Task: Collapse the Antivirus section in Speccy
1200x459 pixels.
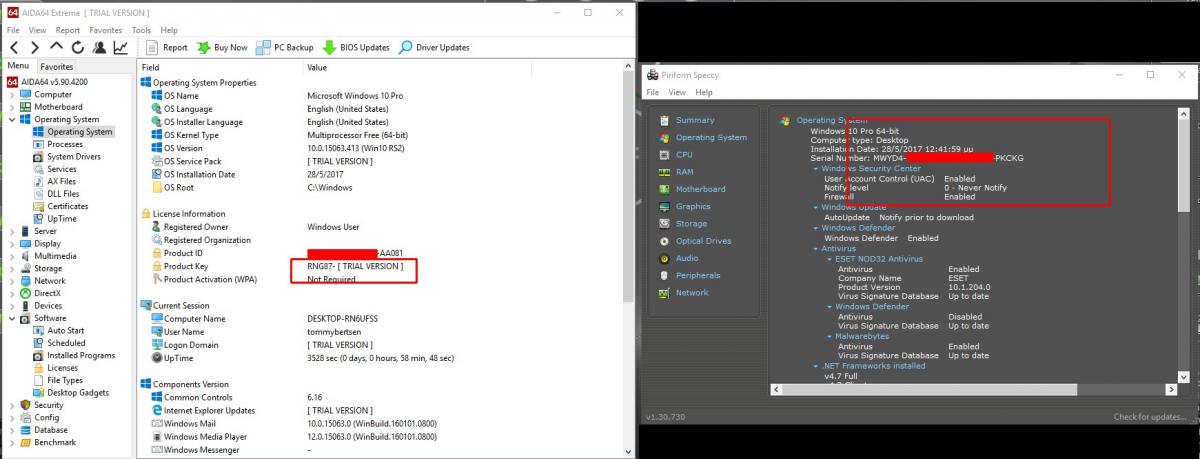Action: [x=816, y=248]
